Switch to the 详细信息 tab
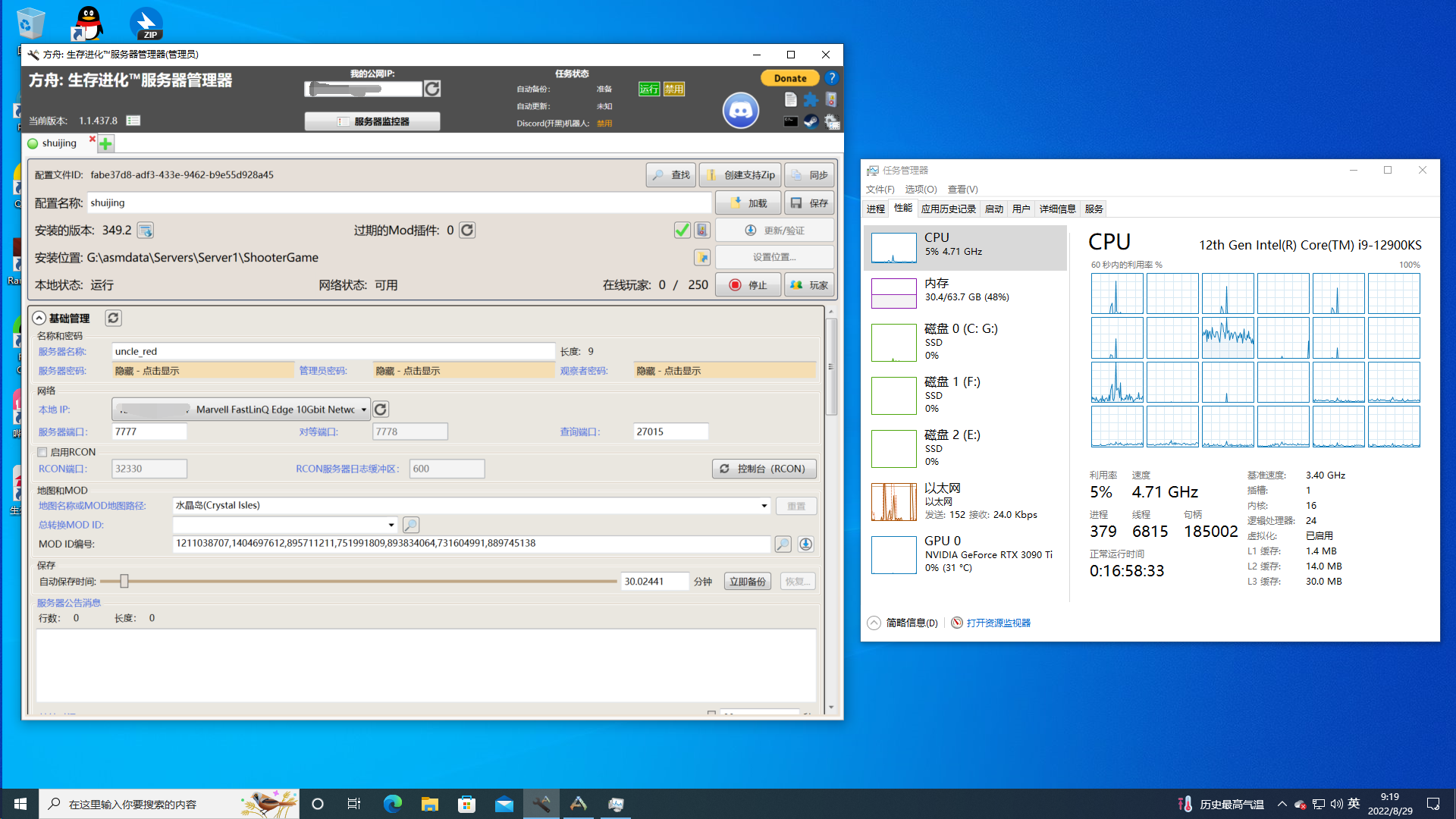 [x=1058, y=209]
